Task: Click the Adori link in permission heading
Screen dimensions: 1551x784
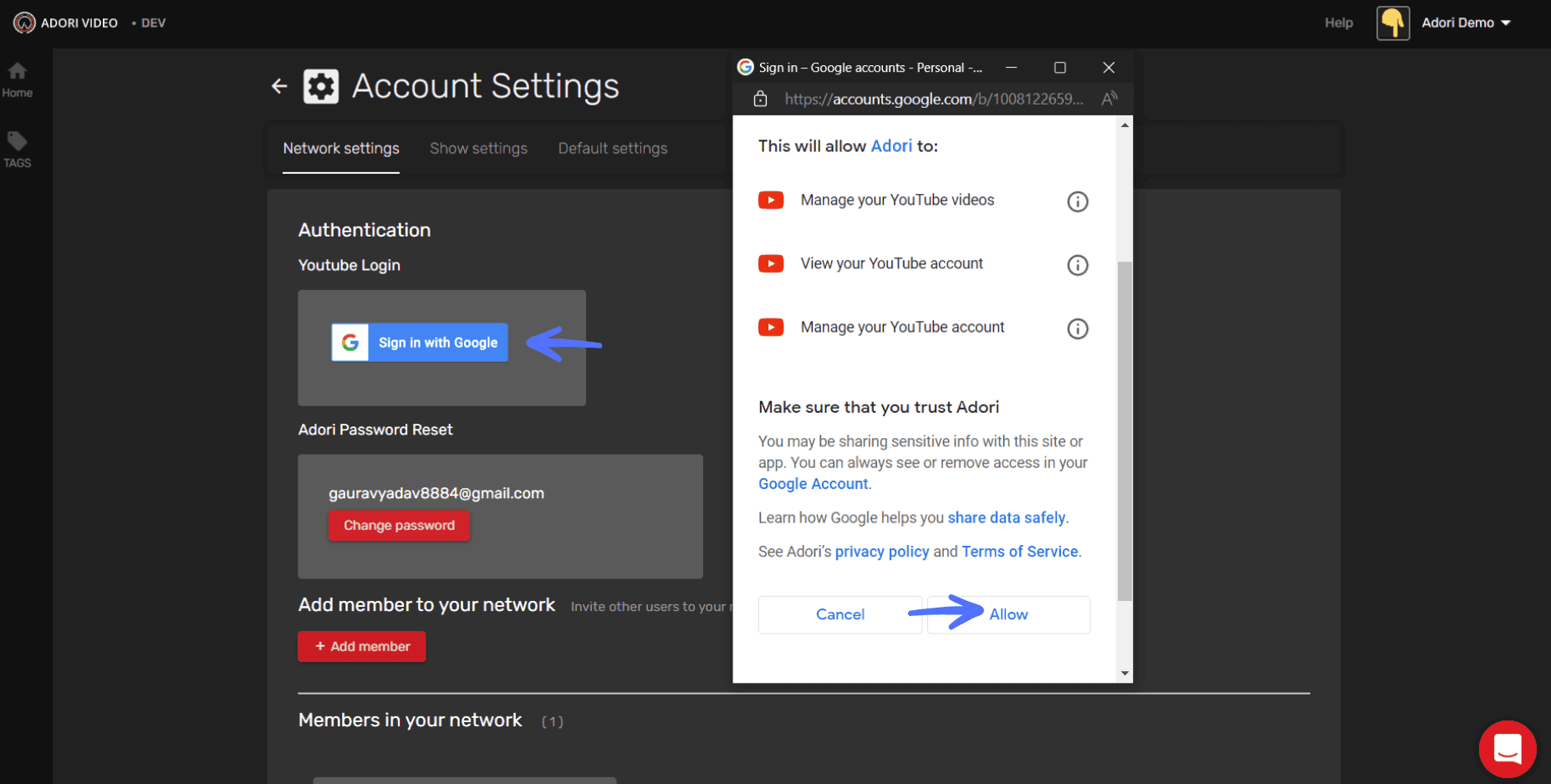Action: (891, 146)
